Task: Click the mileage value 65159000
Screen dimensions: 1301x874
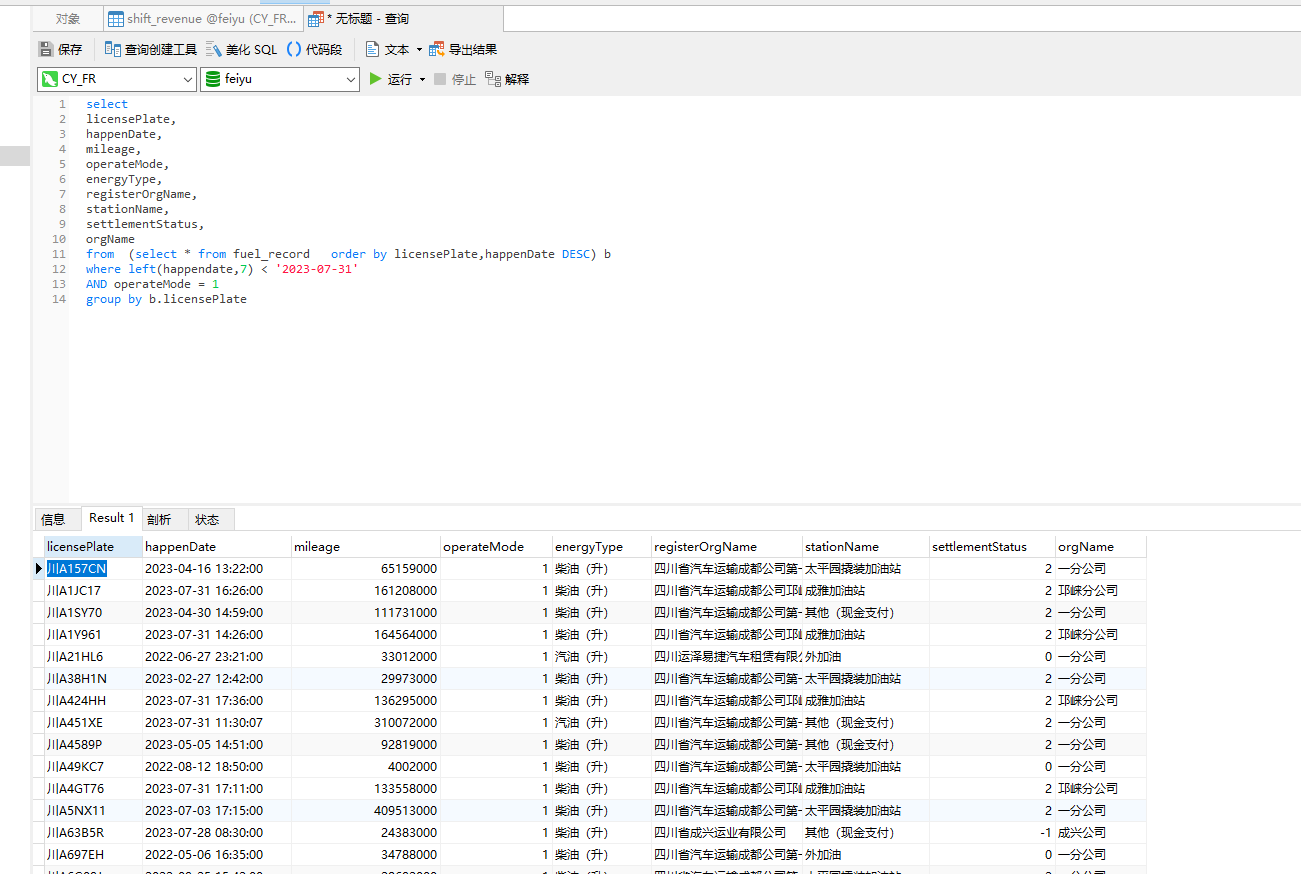Action: [365, 568]
